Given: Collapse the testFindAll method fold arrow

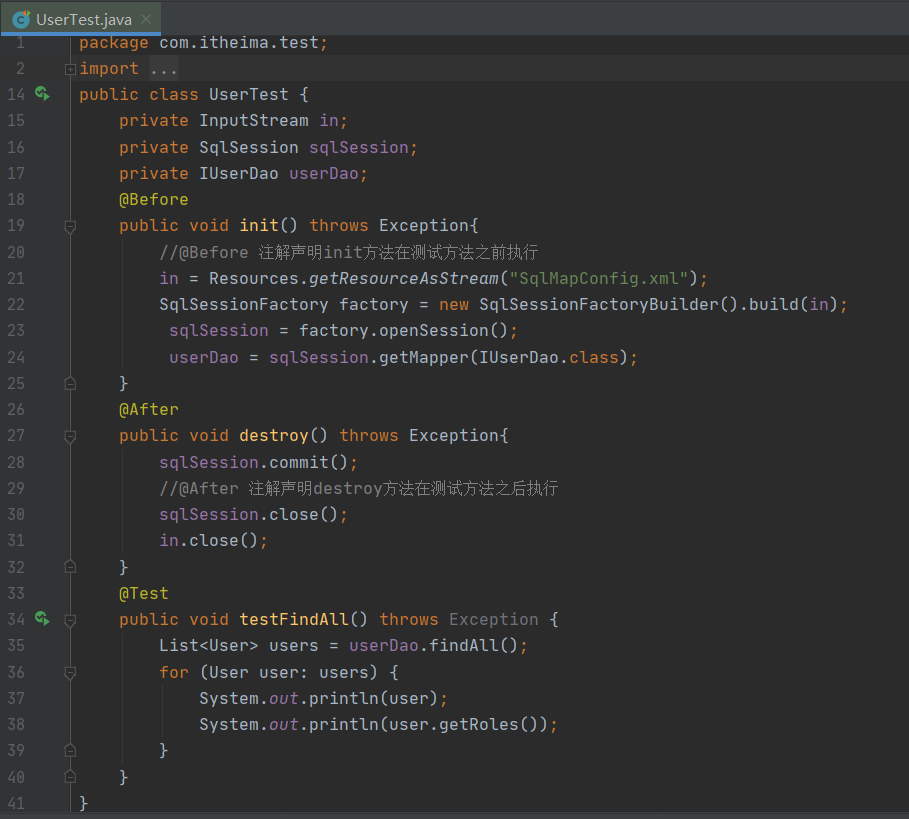Looking at the screenshot, I should tap(70, 621).
